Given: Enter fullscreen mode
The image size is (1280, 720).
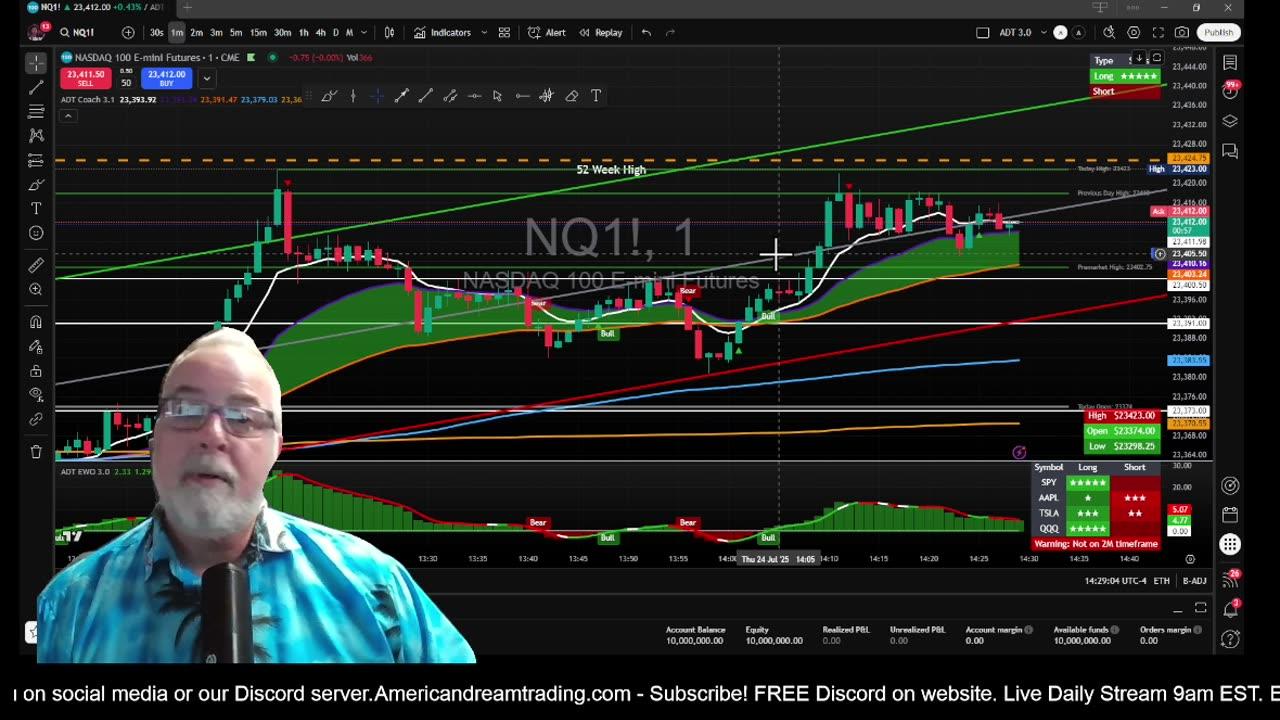Looking at the screenshot, I should (1158, 32).
